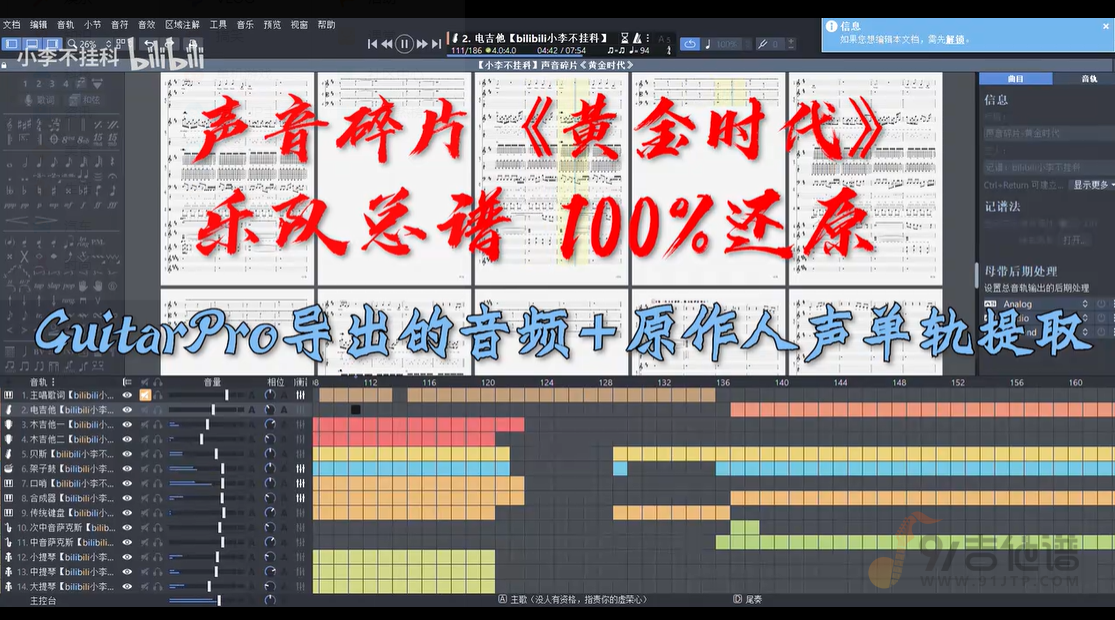
Task: Click the mute-all icon in track header
Action: pos(145,383)
